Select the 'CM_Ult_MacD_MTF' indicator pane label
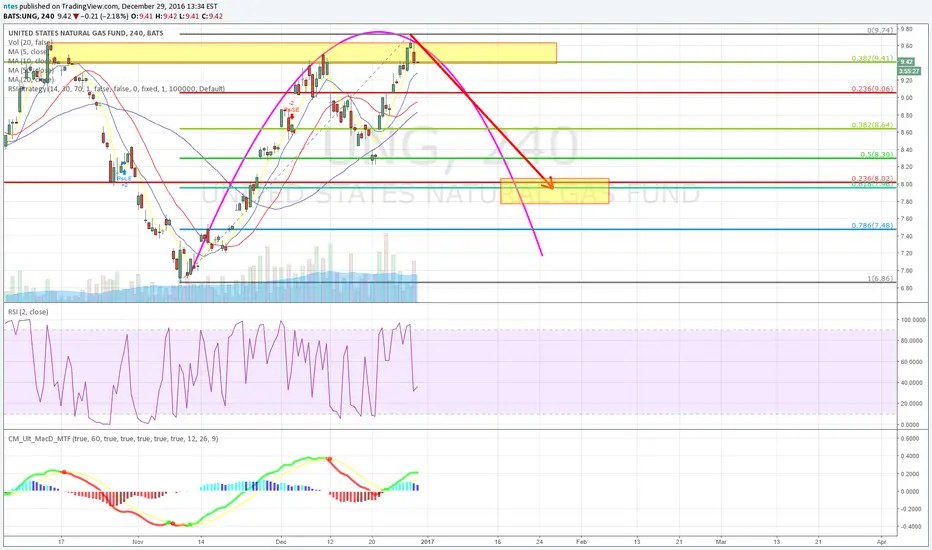The width and height of the screenshot is (932, 550). (113, 438)
